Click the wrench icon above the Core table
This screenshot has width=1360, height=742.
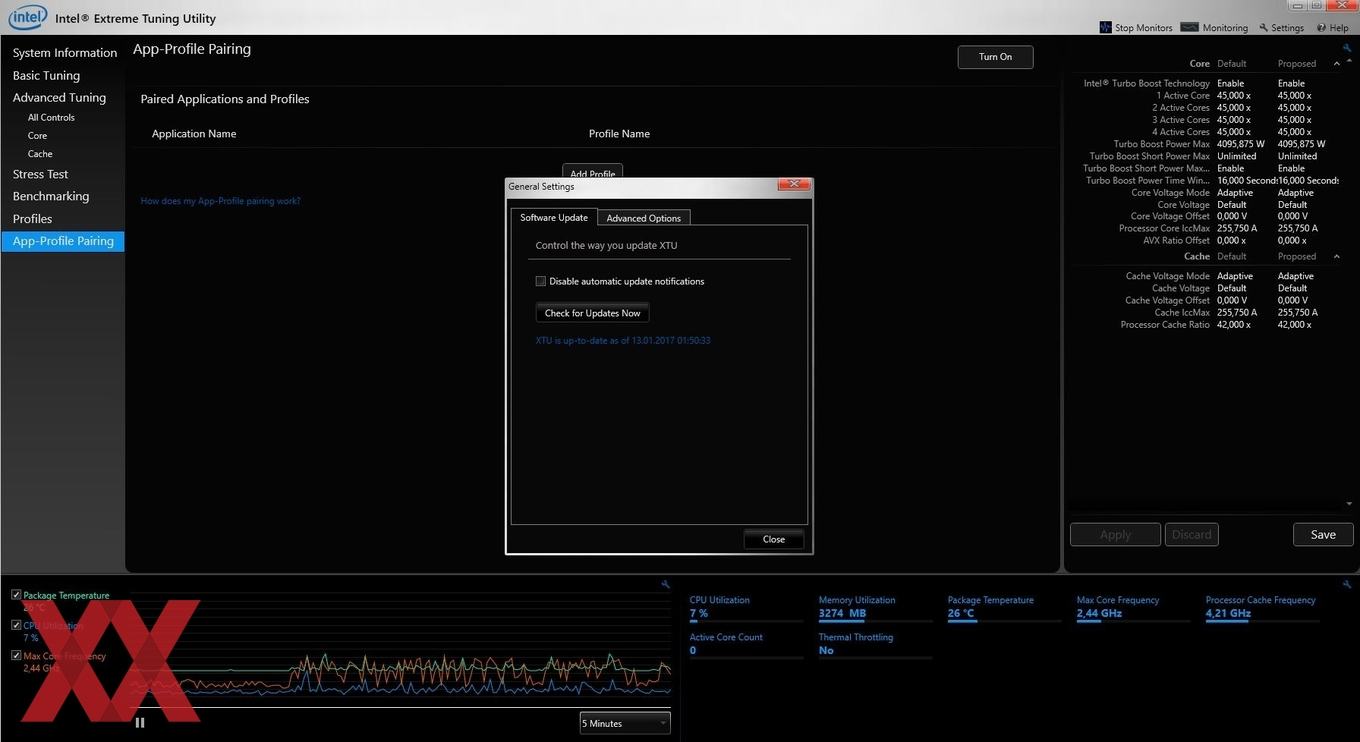(1346, 48)
